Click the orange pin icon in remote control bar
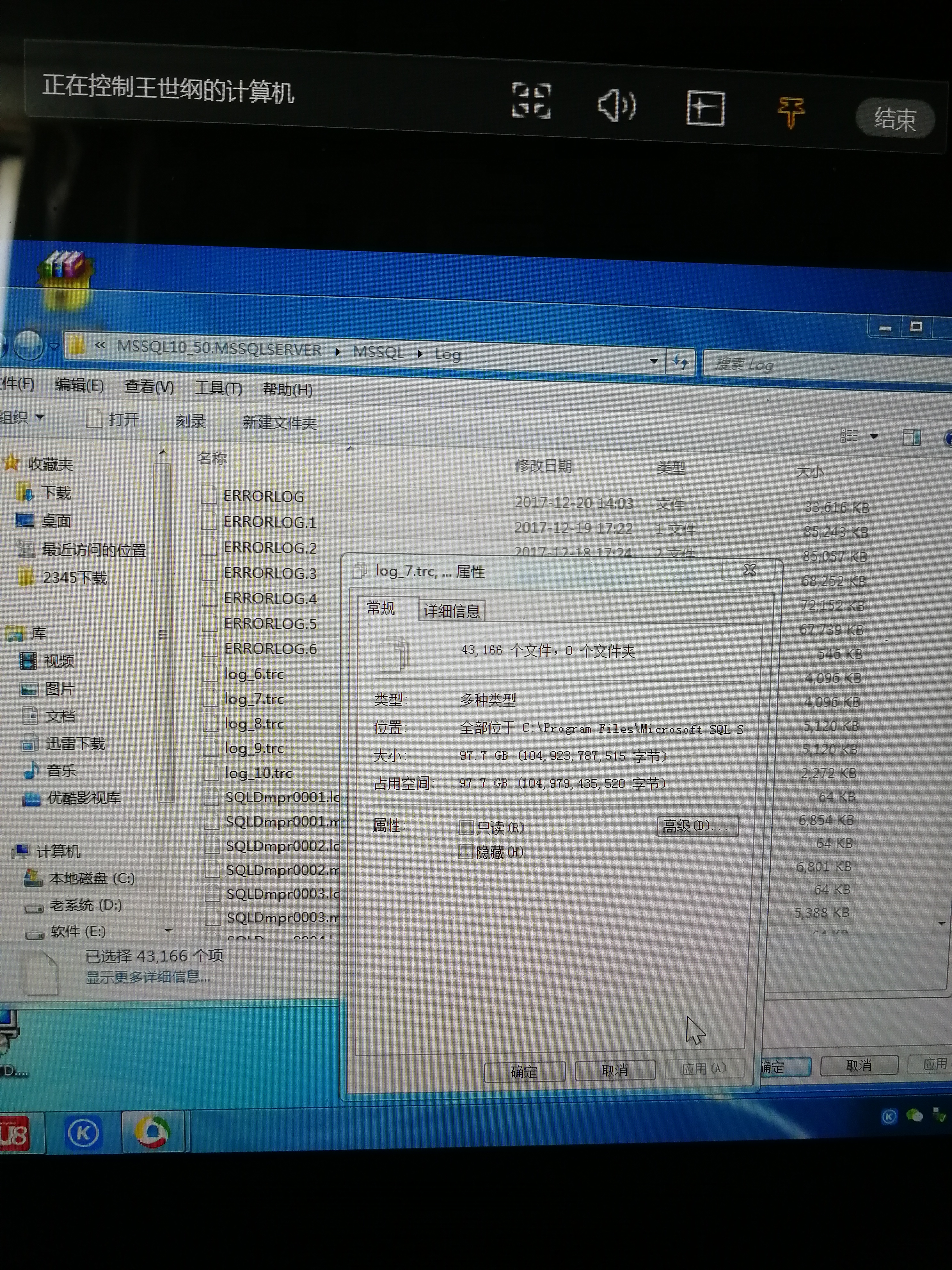952x1270 pixels. click(791, 112)
